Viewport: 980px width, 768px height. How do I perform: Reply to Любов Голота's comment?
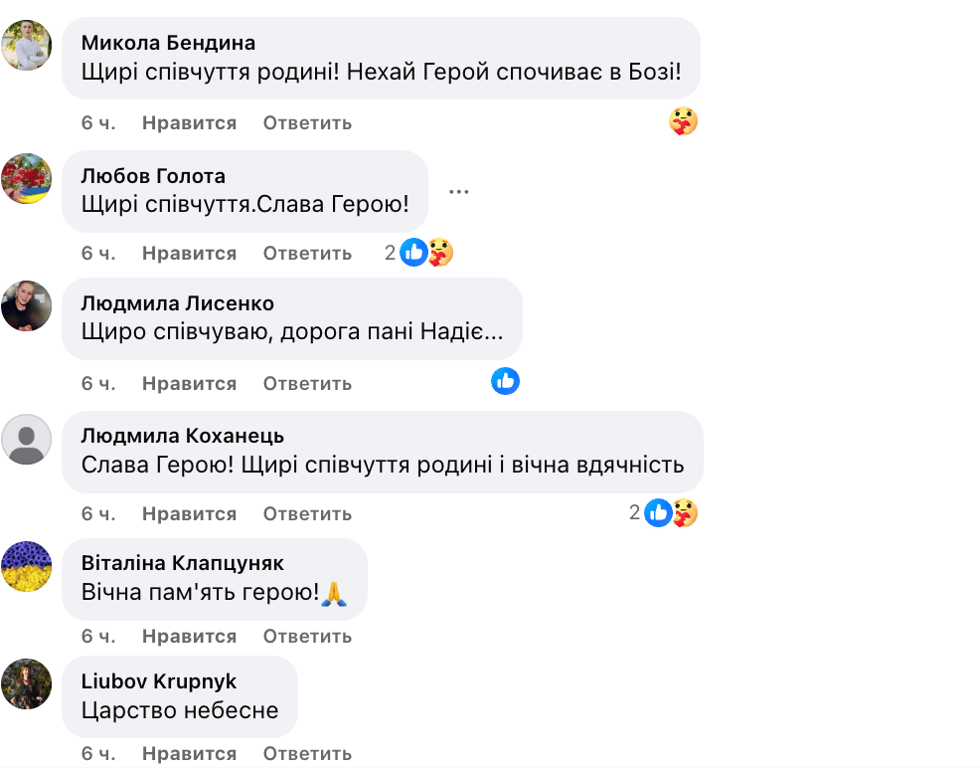pyautogui.click(x=307, y=253)
